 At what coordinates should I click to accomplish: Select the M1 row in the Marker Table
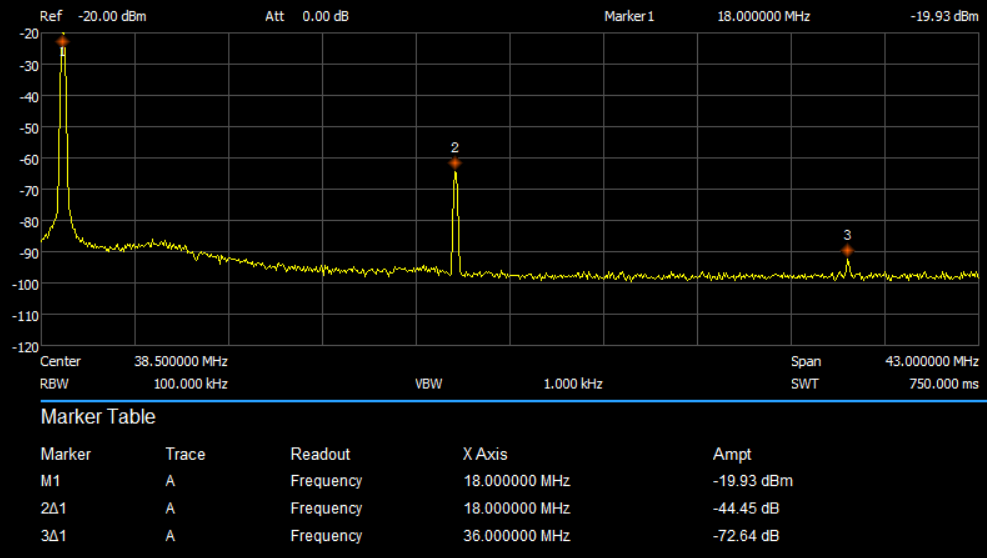[x=52, y=481]
